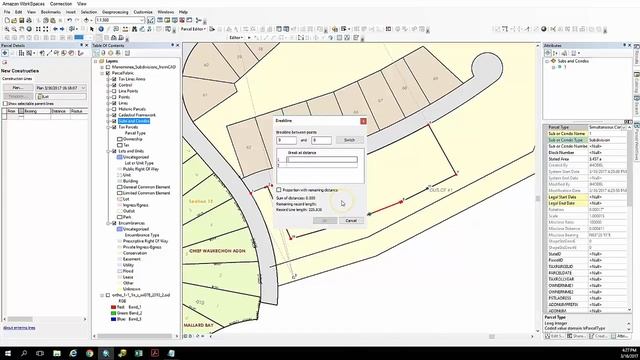Viewport: 640px width, 360px height.
Task: Enable the Points layer checkbox
Action: click(x=114, y=97)
